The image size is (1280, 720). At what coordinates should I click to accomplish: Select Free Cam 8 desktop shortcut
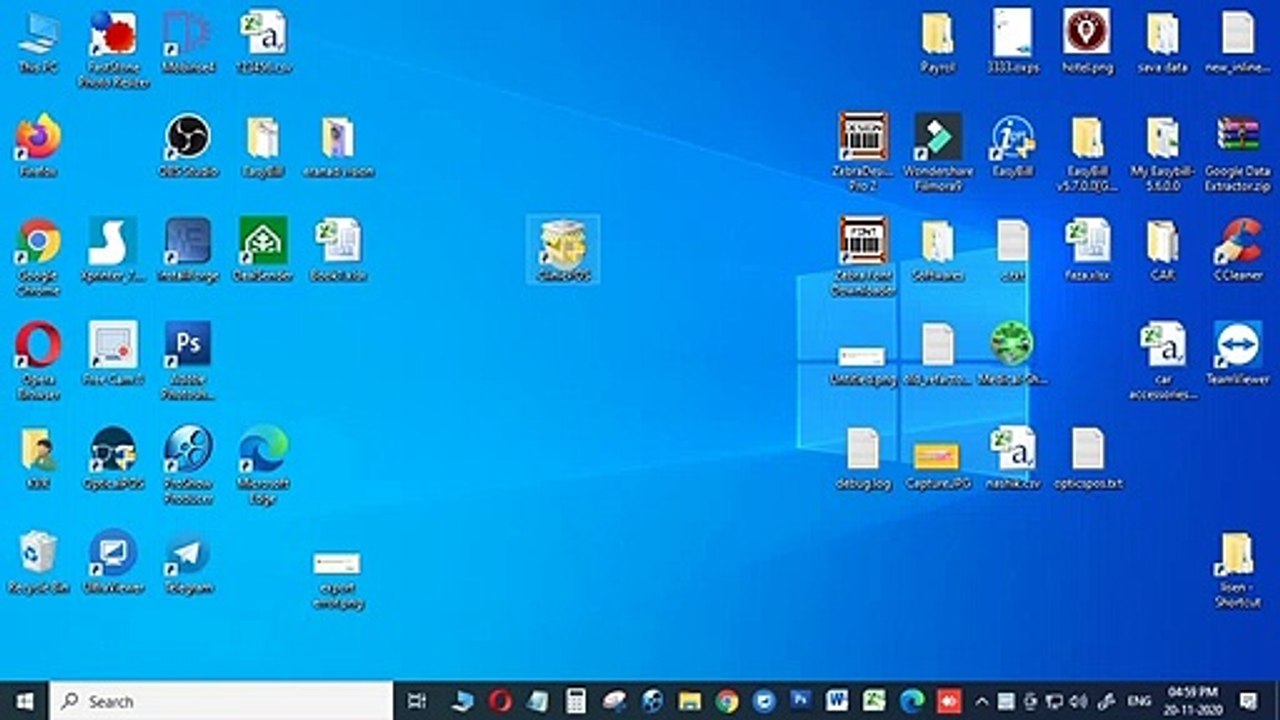pos(113,354)
